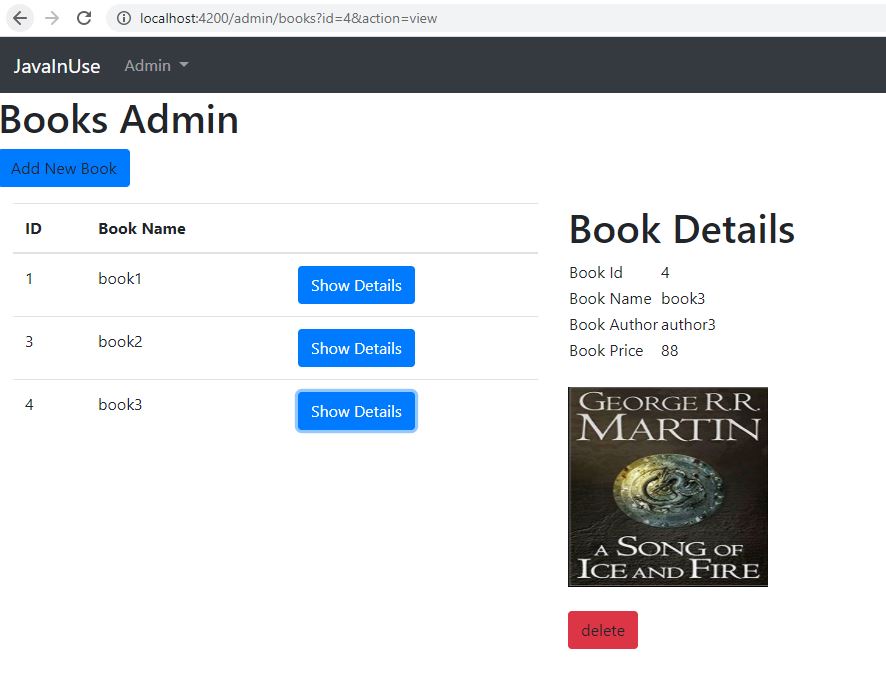This screenshot has width=886, height=682.
Task: Show Details for book1
Action: click(x=357, y=285)
